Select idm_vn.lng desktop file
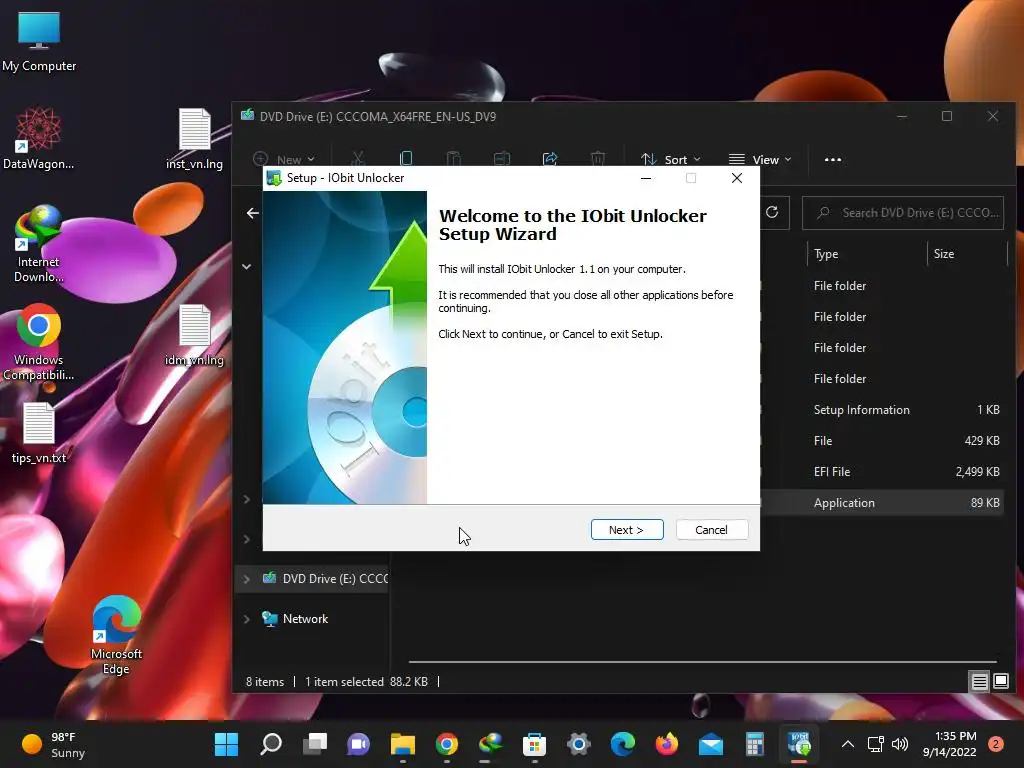The height and width of the screenshot is (768, 1024). pyautogui.click(x=195, y=335)
